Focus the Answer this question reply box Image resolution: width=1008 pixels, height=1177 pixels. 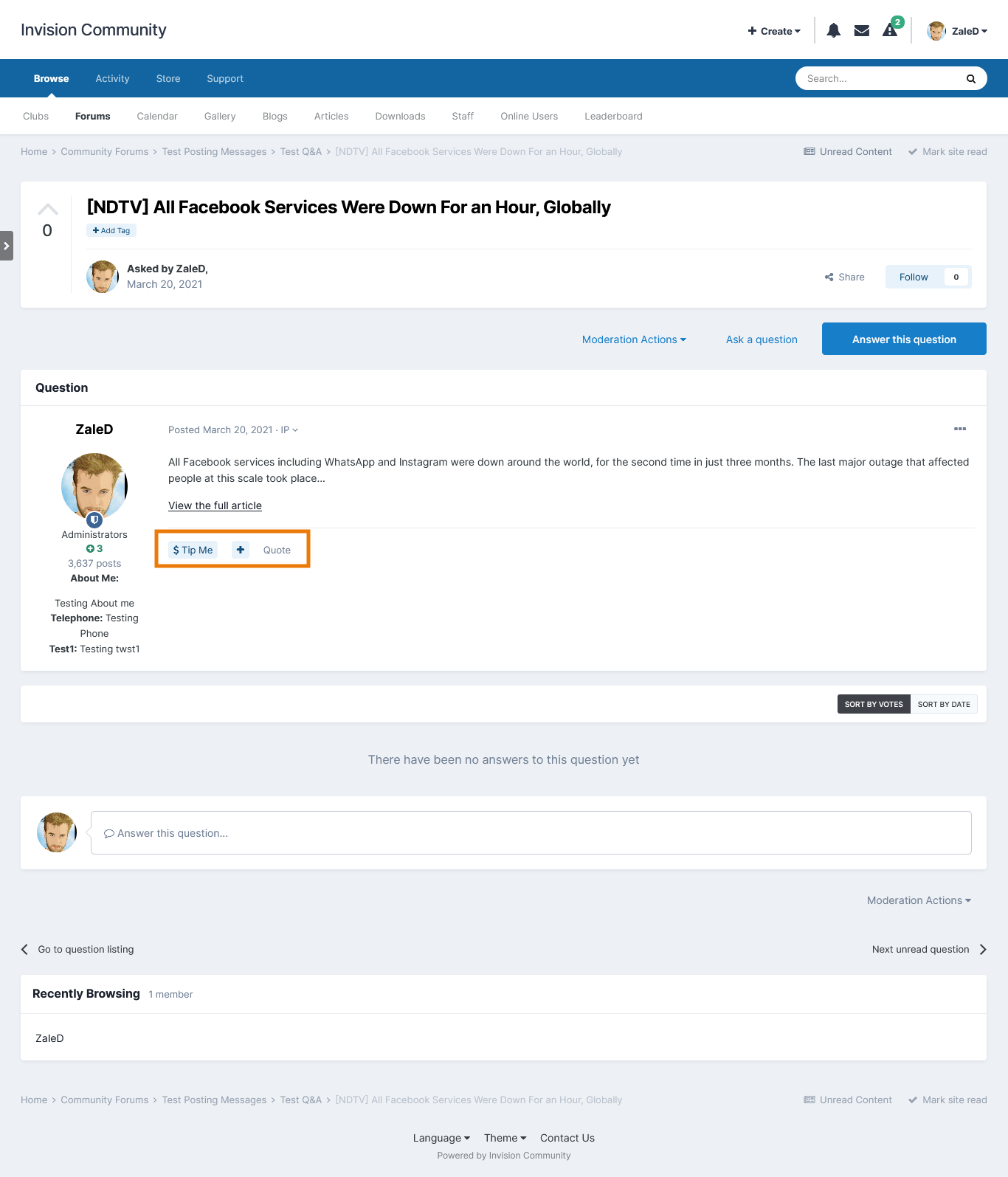(531, 833)
